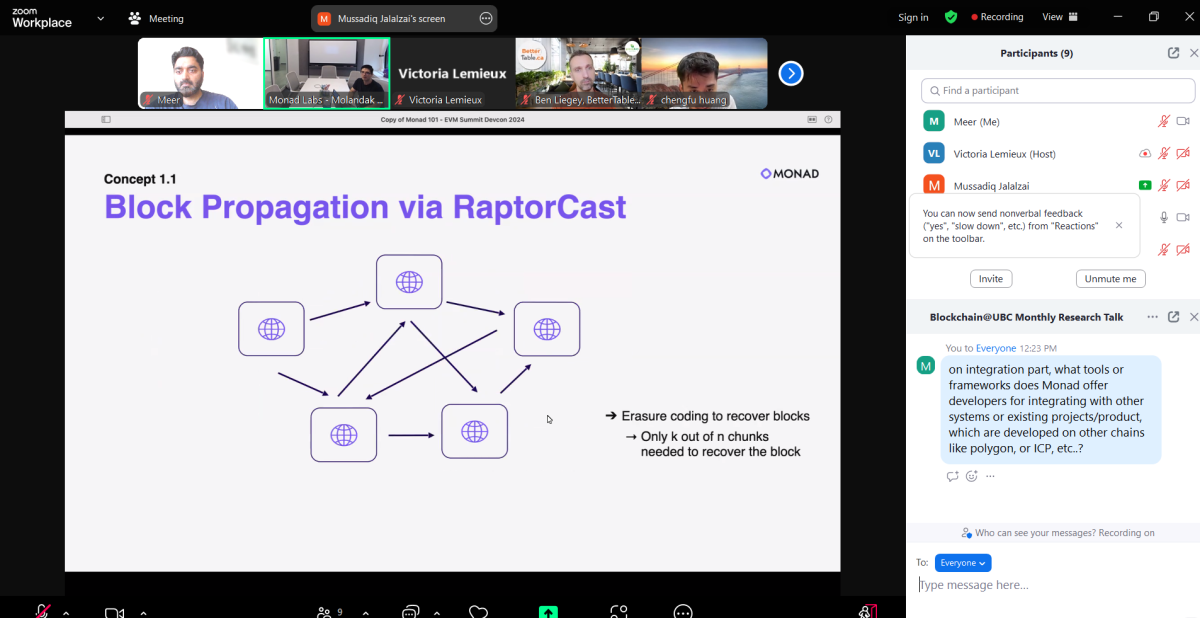The width and height of the screenshot is (1200, 618).
Task: Open the View menu
Action: [x=1059, y=17]
